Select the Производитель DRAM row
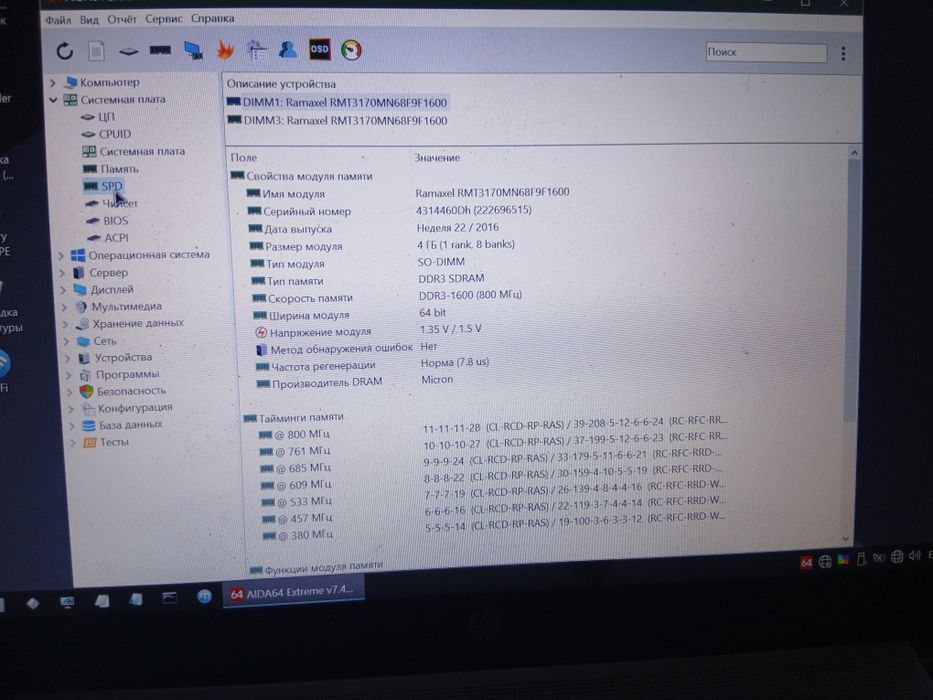The image size is (933, 700). point(355,382)
